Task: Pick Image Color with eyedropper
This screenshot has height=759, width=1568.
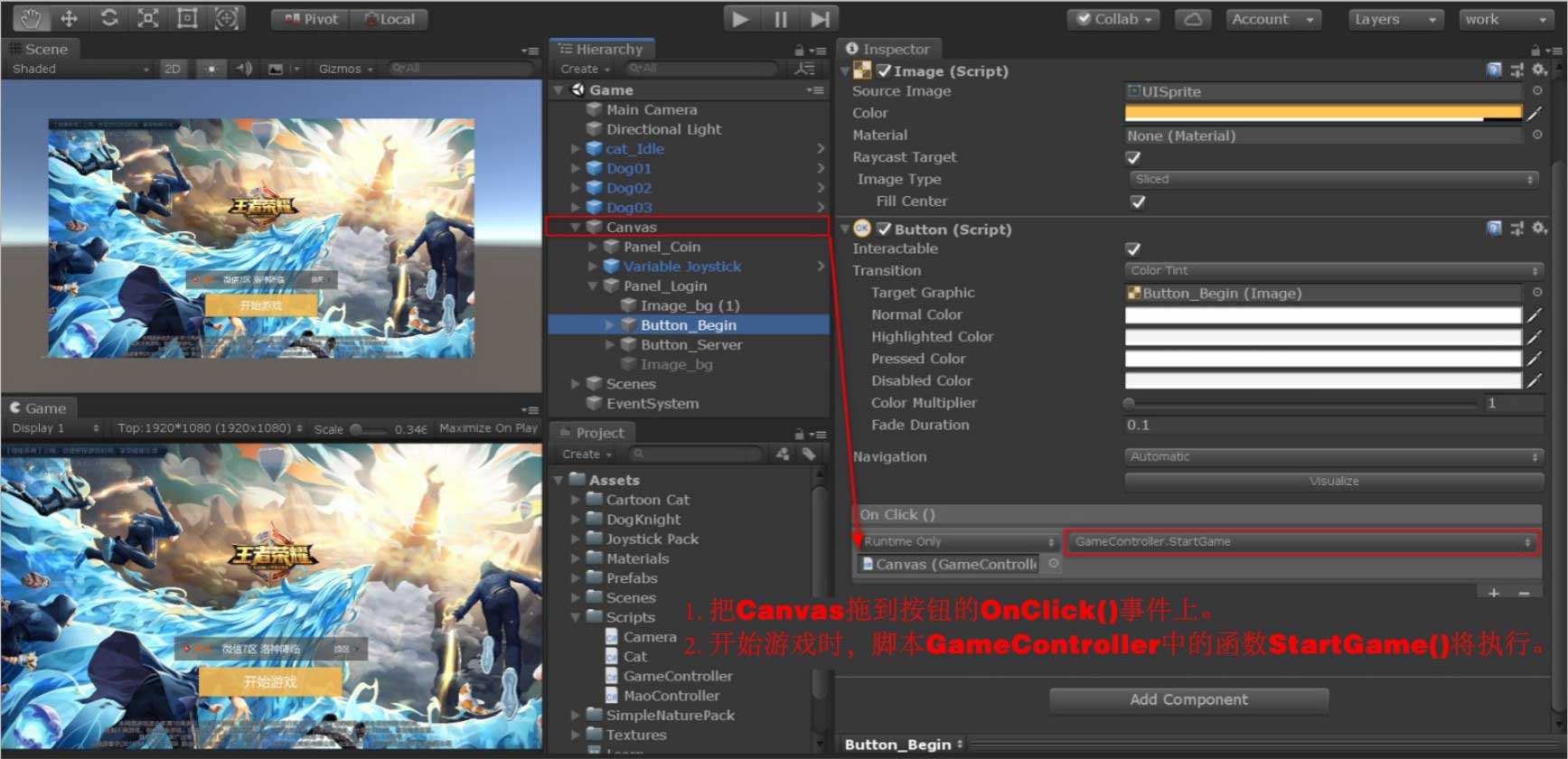Action: click(x=1535, y=114)
